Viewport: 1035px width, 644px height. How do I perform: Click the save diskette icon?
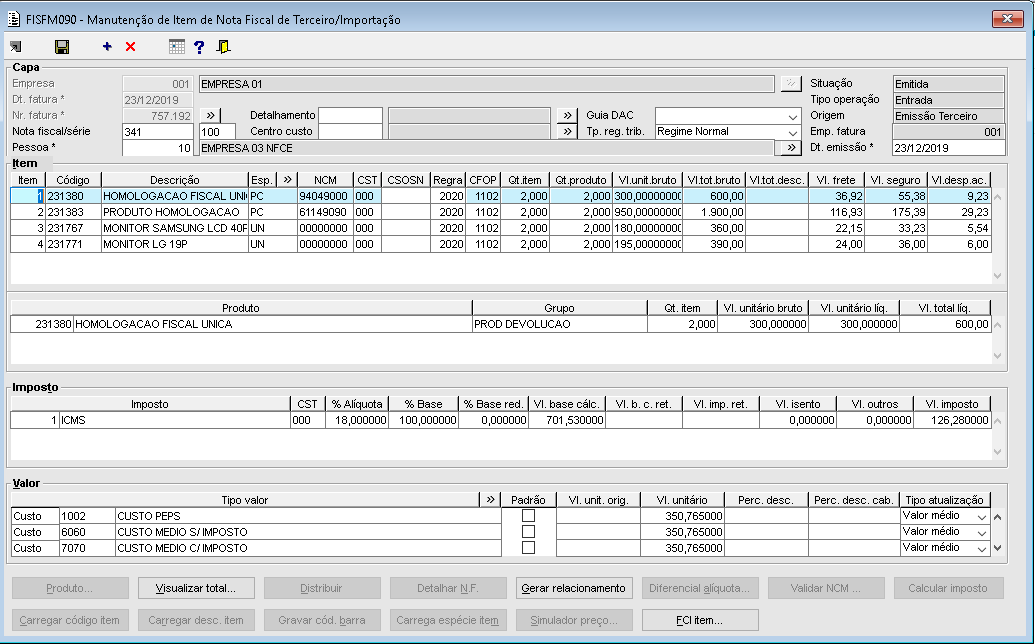click(62, 47)
